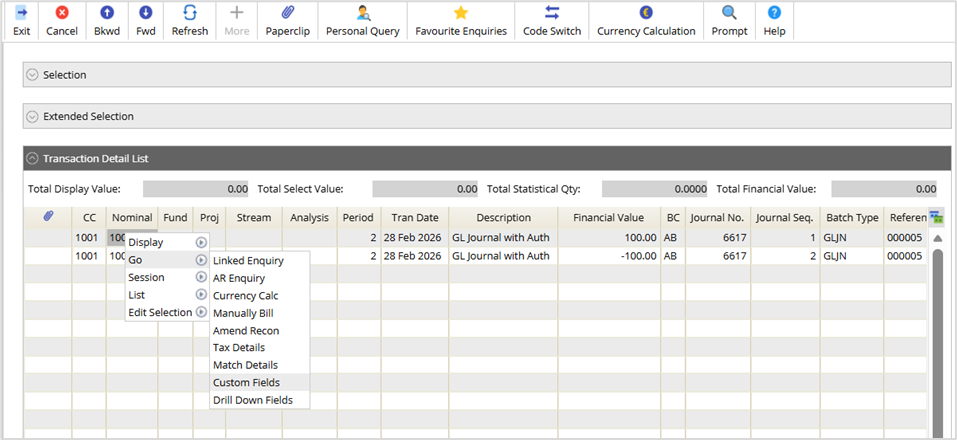Go backward with the Bkwd icon
The width and height of the screenshot is (957, 440).
(107, 12)
